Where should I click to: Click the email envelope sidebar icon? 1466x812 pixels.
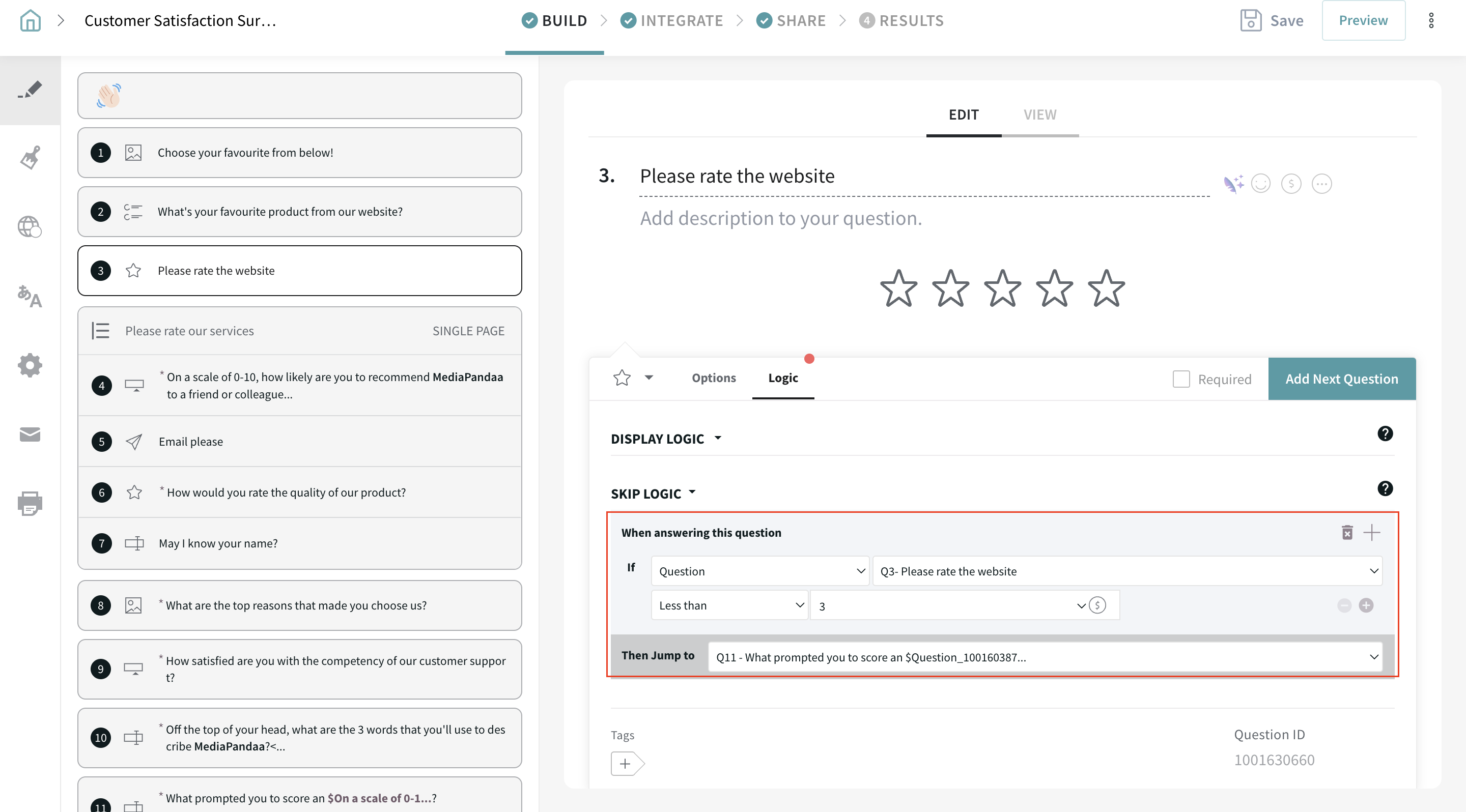pyautogui.click(x=30, y=434)
